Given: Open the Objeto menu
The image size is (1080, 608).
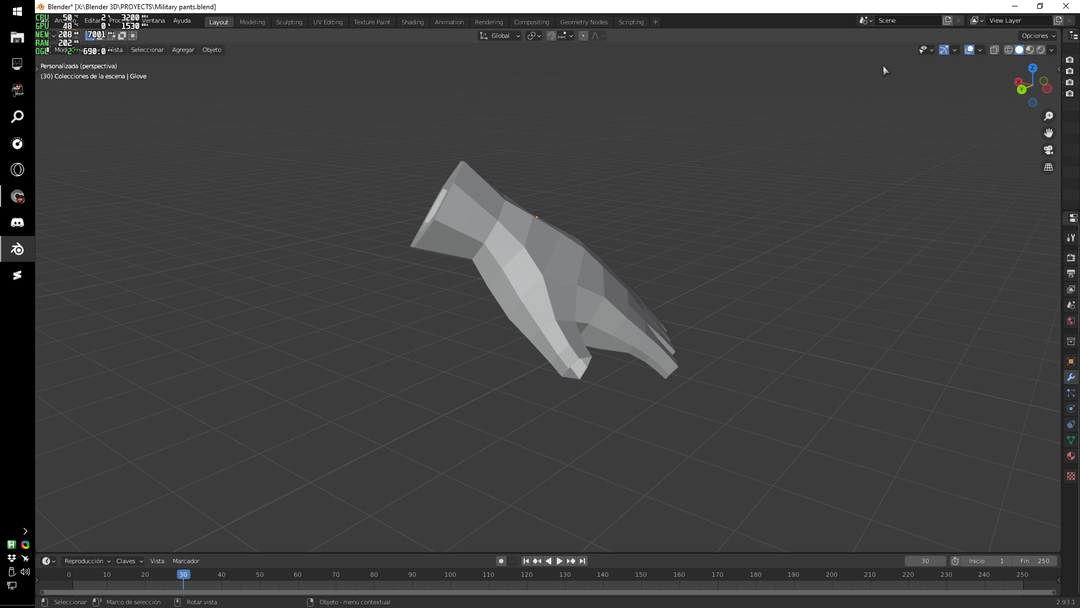Looking at the screenshot, I should [x=212, y=49].
